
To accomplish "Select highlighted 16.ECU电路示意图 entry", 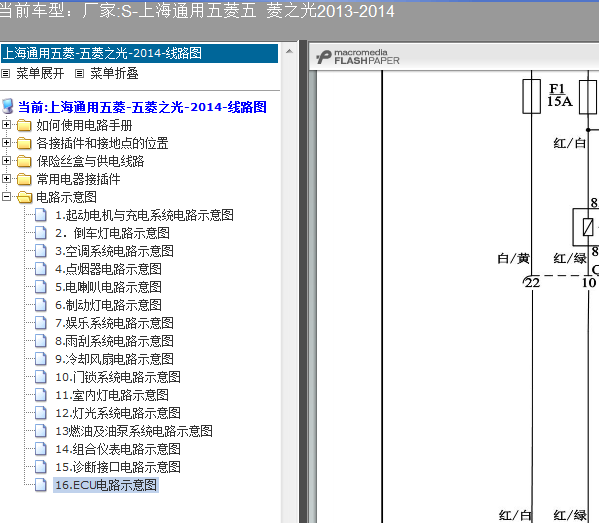I will point(106,485).
